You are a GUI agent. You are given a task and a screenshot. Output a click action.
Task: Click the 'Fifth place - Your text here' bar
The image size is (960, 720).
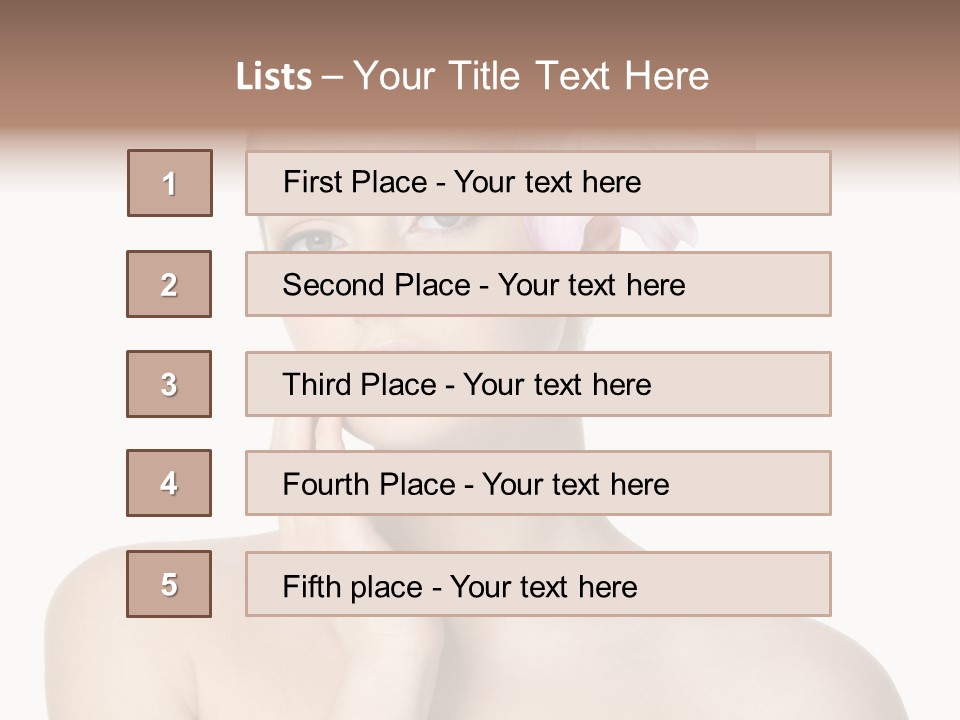pyautogui.click(x=538, y=584)
